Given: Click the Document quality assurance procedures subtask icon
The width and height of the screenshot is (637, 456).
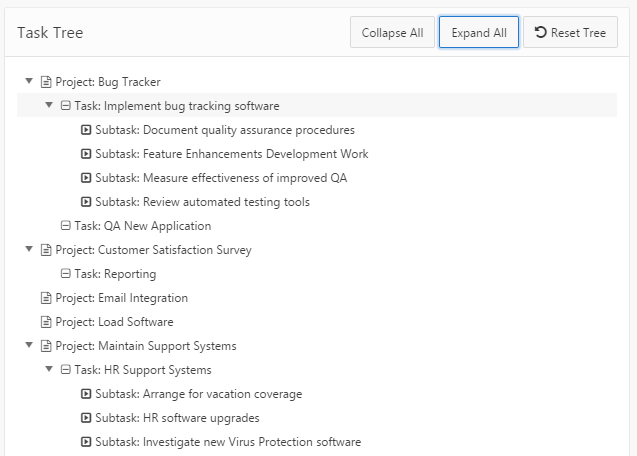Looking at the screenshot, I should coord(86,130).
